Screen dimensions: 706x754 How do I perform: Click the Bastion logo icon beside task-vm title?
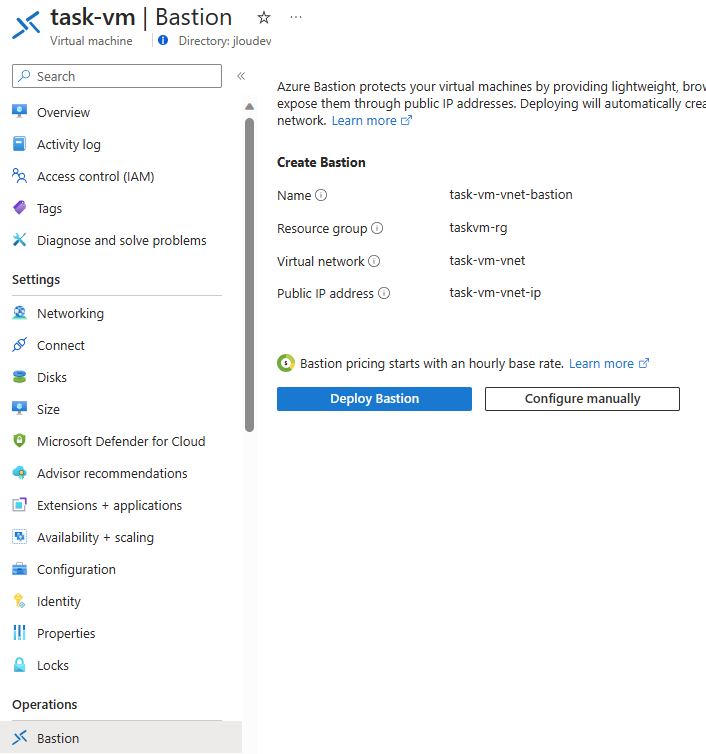26,25
